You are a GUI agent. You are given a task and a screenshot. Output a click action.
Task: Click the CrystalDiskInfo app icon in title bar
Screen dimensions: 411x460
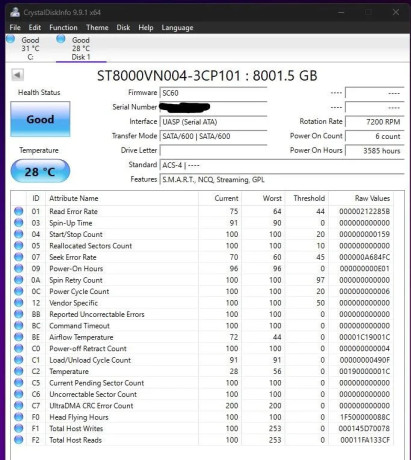click(x=15, y=12)
